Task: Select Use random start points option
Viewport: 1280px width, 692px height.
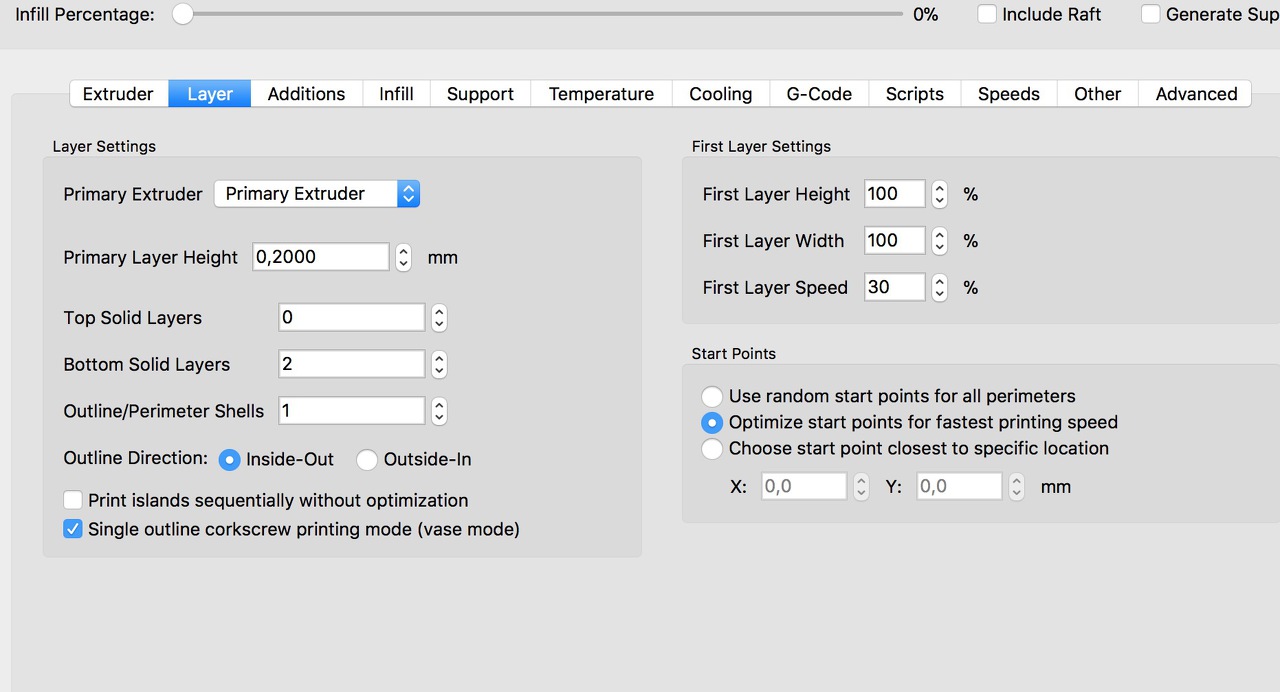Action: [712, 396]
